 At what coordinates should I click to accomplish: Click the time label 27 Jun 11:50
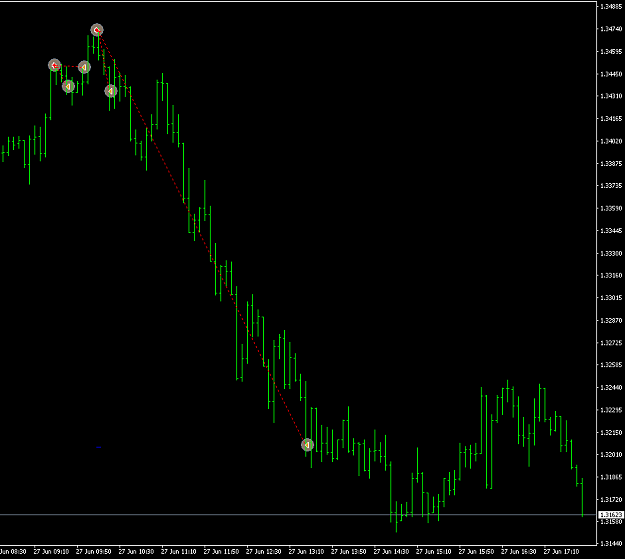221,552
